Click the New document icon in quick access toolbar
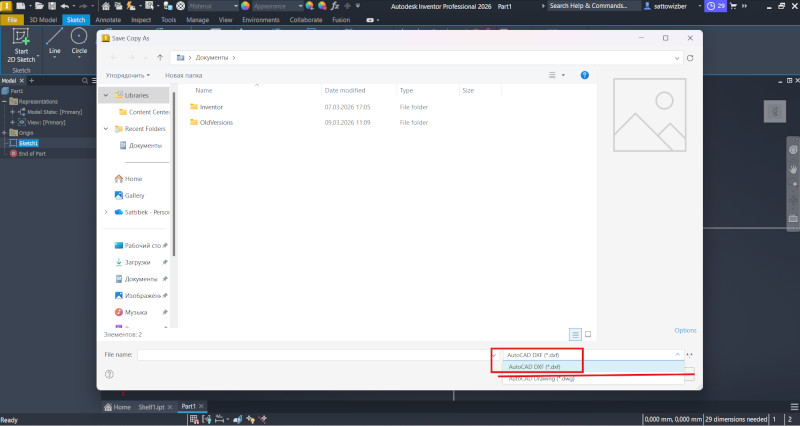Screen dimensions: 800x426 (21, 6)
